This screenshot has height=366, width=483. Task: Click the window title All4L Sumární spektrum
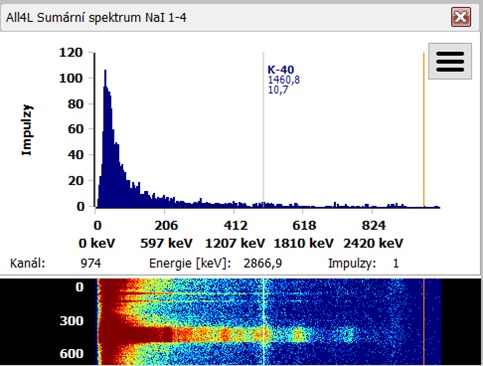click(96, 18)
